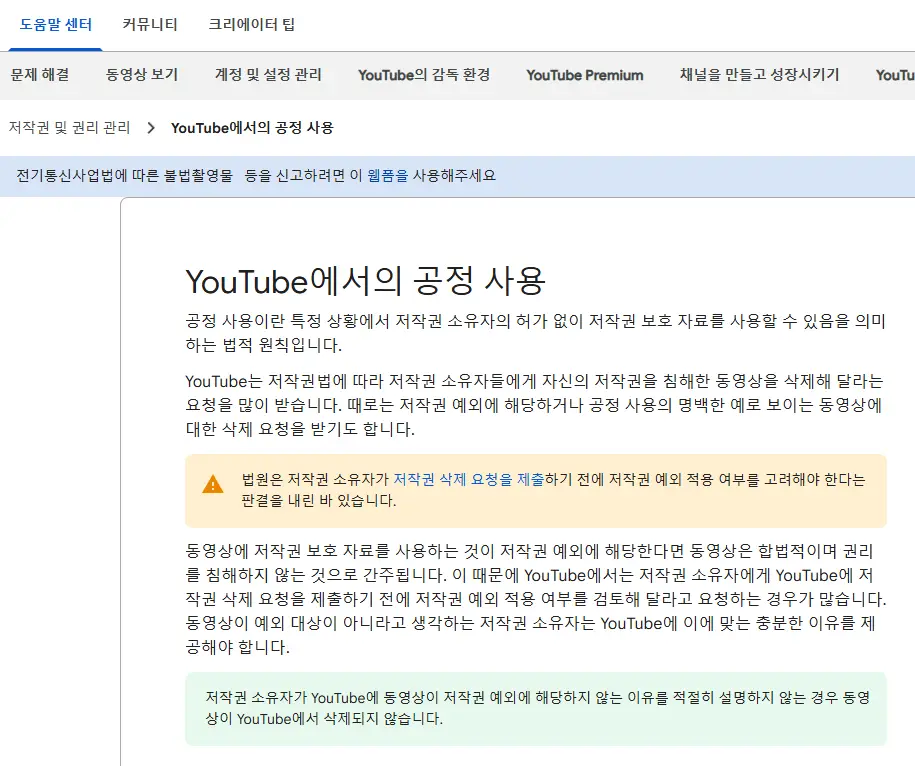The image size is (915, 766).
Task: Navigate to the YouTube Premium help section
Action: [x=584, y=75]
